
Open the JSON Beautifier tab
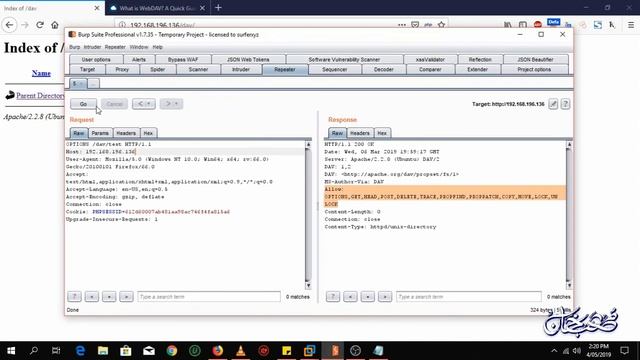[x=535, y=60]
